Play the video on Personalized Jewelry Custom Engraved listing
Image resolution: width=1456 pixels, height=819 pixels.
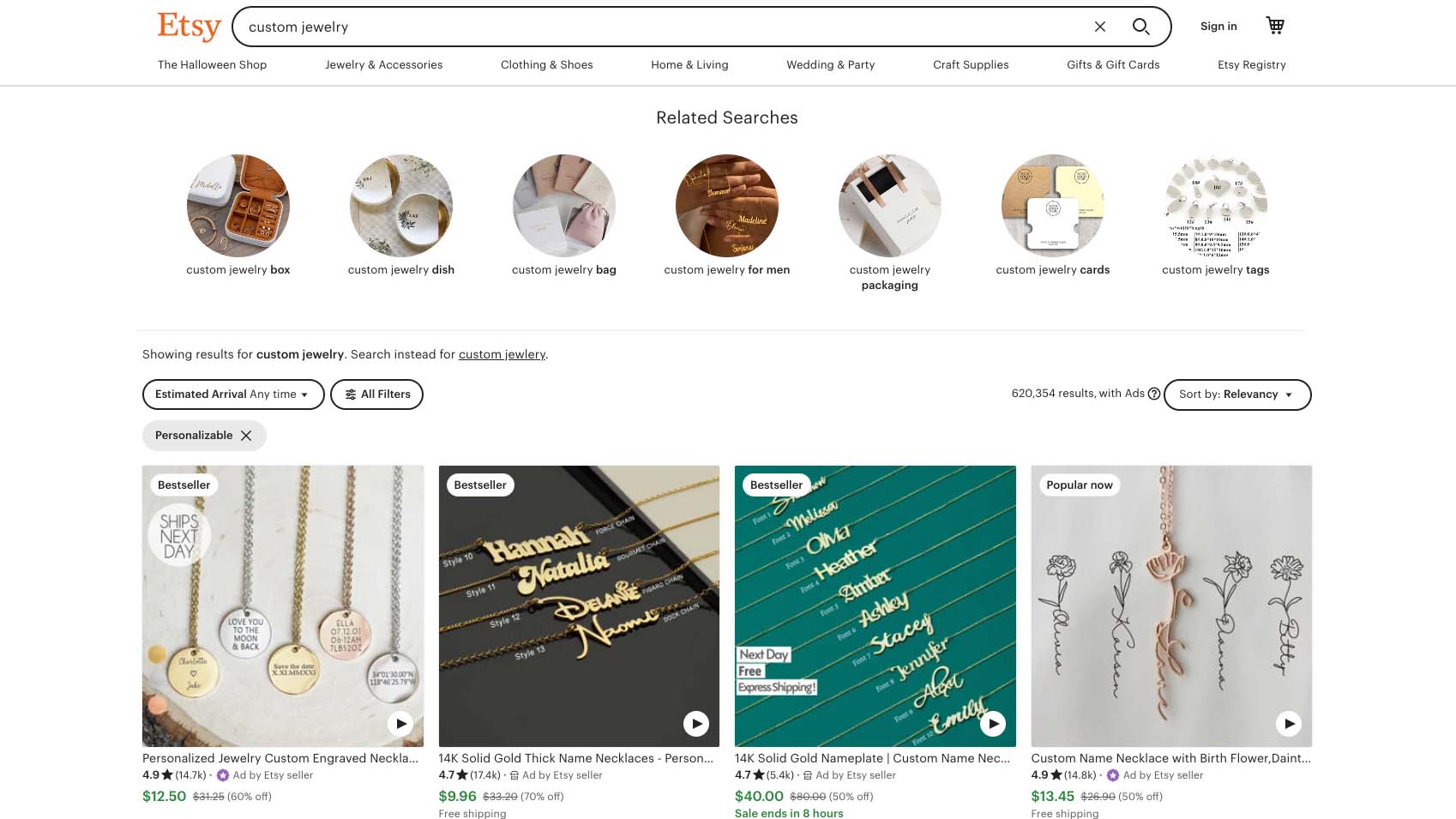[400, 724]
